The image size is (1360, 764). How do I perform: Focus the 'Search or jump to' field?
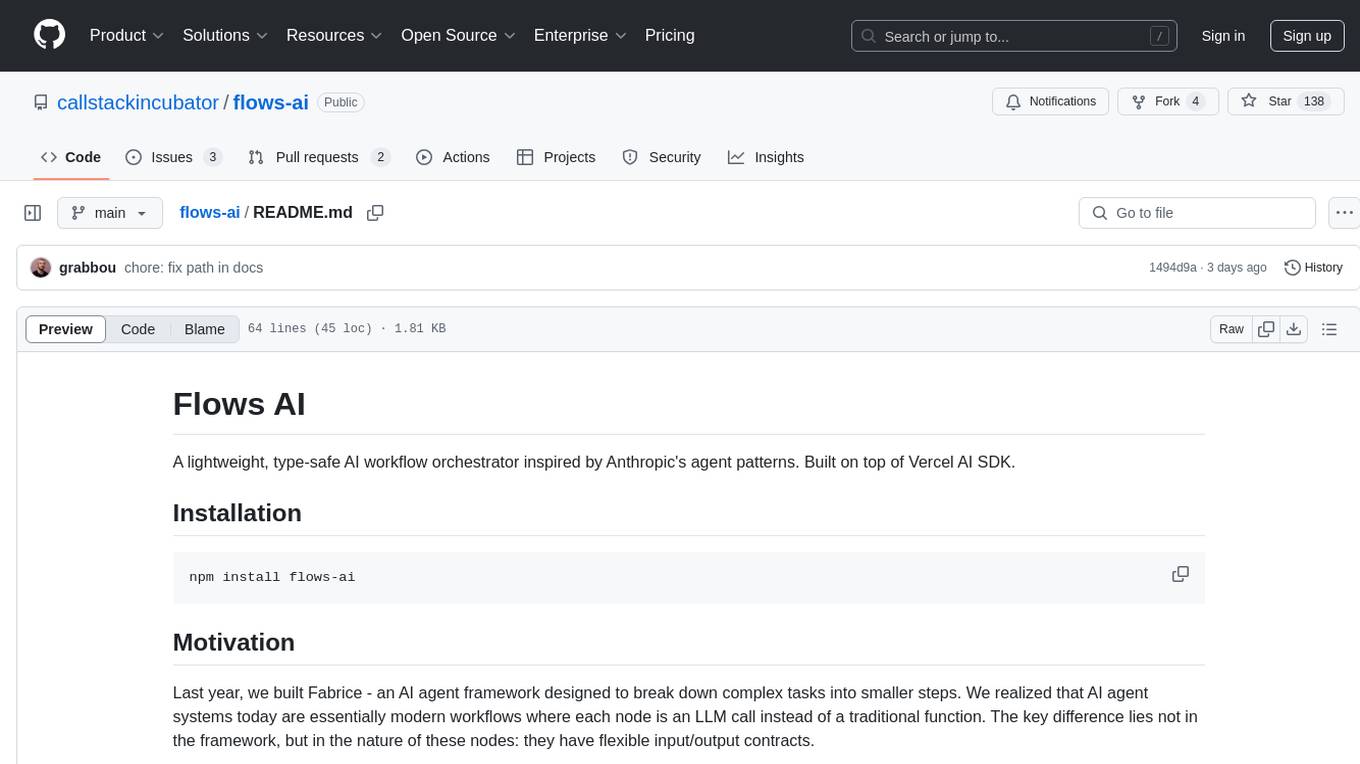coord(1016,36)
